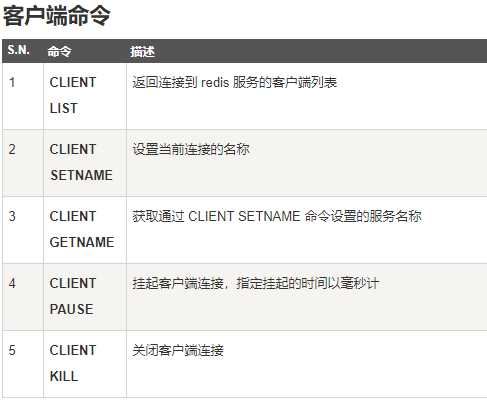Click the S.N. column header

tap(18, 50)
